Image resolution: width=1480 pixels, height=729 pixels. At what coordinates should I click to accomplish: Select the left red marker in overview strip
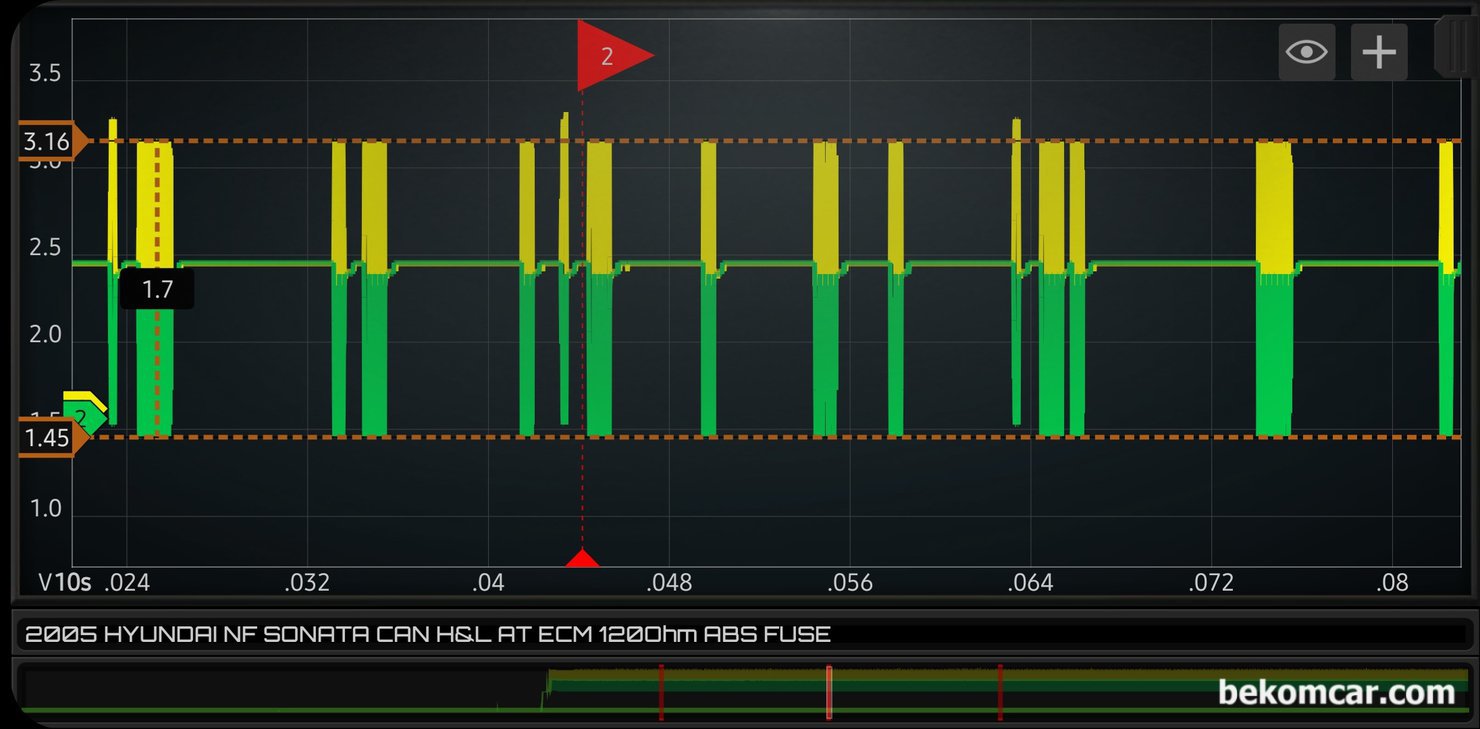661,692
